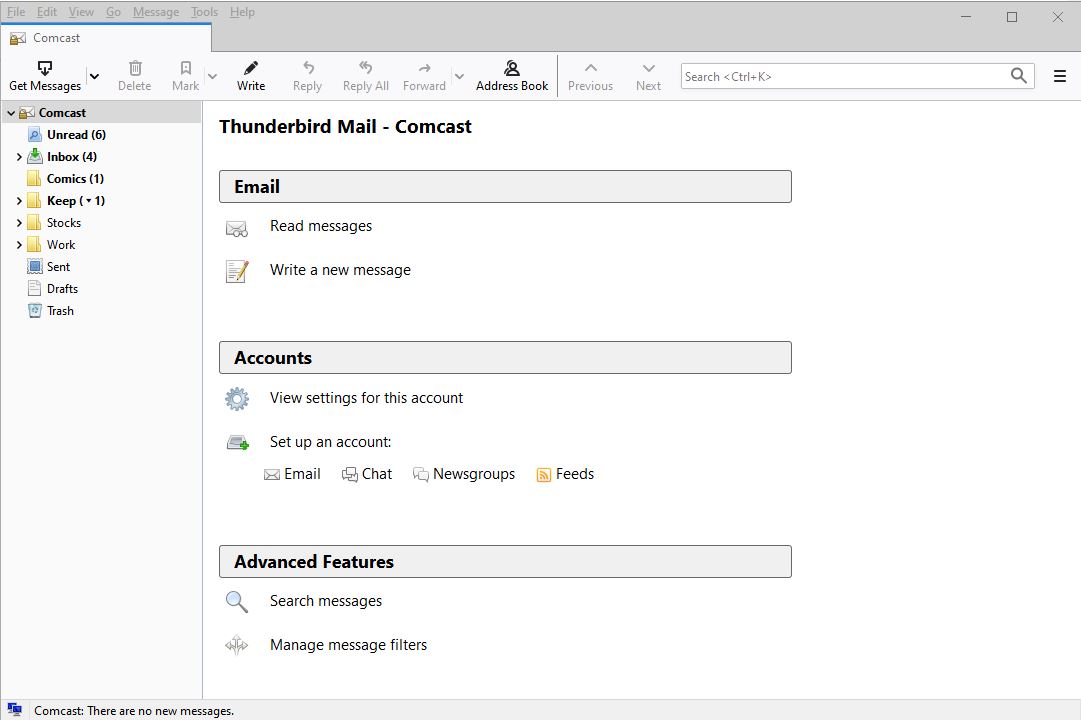The height and width of the screenshot is (720, 1081).
Task: Open the View menu
Action: tap(81, 12)
